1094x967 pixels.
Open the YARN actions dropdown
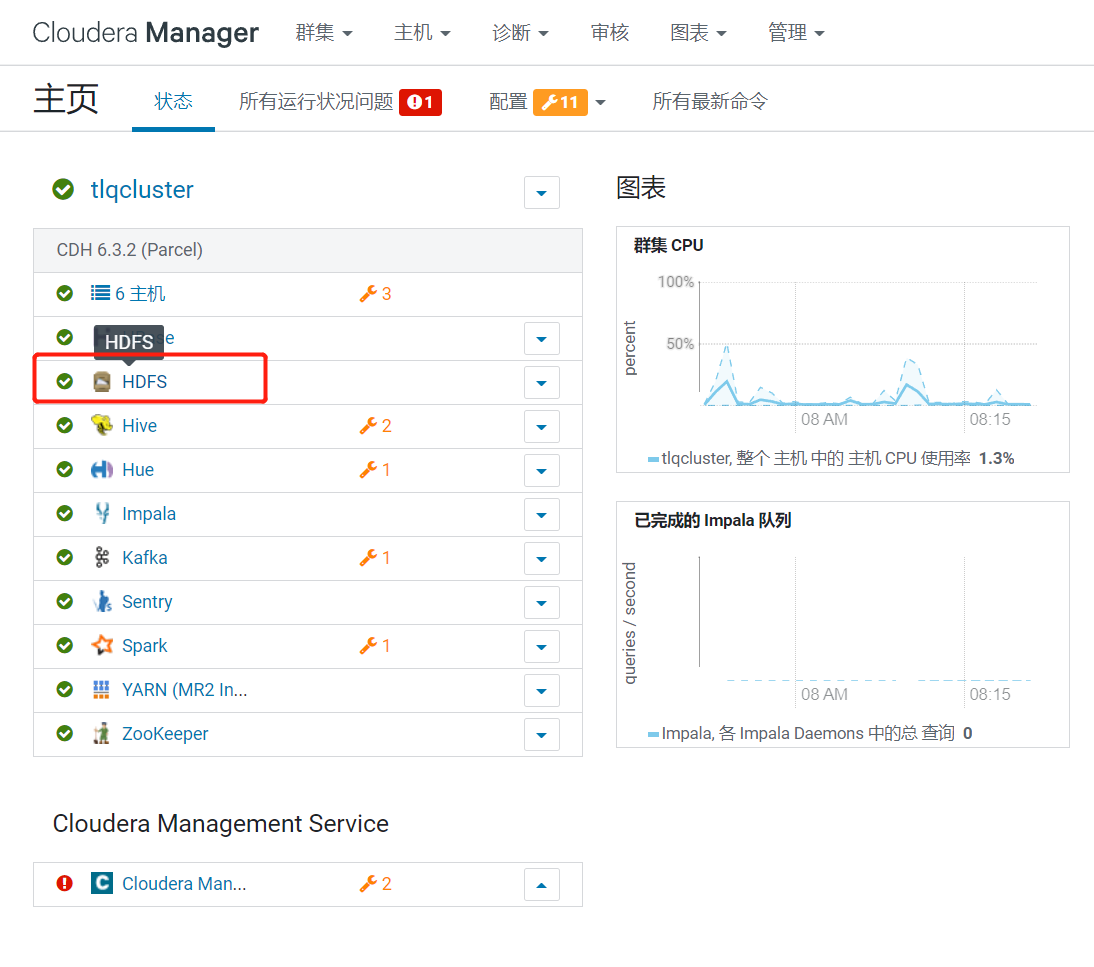coord(541,690)
